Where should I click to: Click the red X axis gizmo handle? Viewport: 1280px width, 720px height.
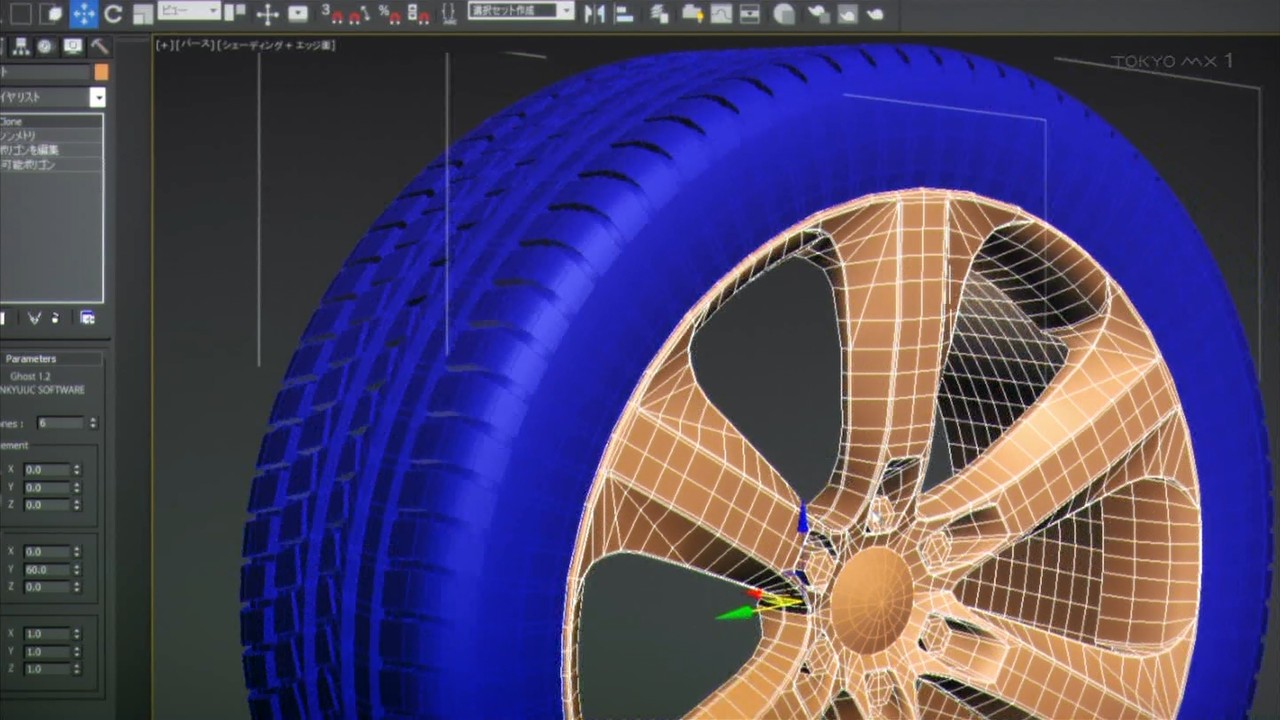coord(755,593)
